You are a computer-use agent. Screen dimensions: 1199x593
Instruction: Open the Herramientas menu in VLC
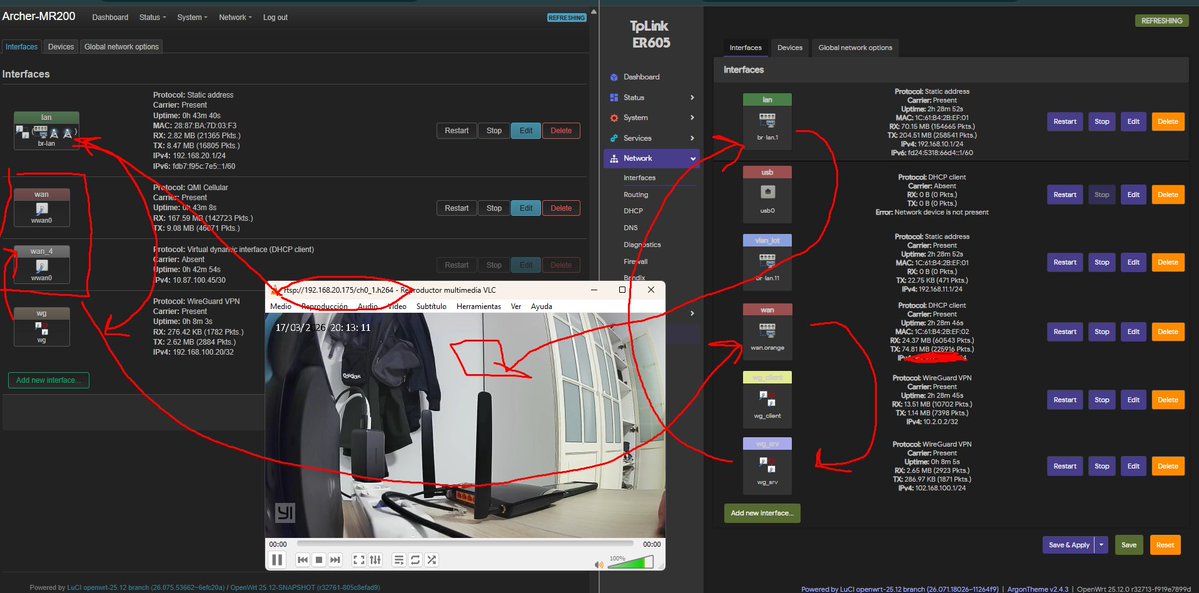click(479, 306)
